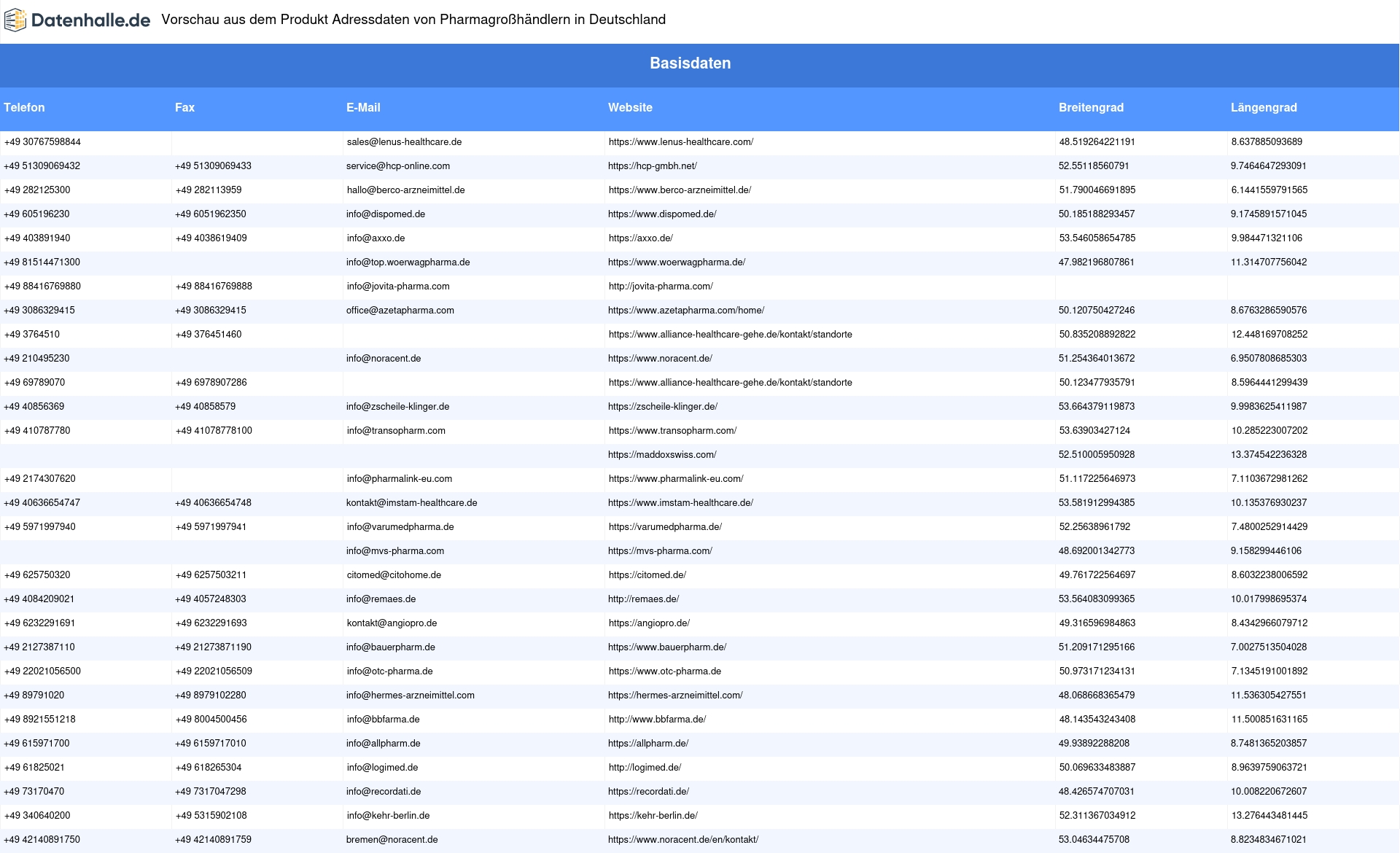Select the Telefon column header
Viewport: 1400px width, 853px height.
[x=24, y=107]
